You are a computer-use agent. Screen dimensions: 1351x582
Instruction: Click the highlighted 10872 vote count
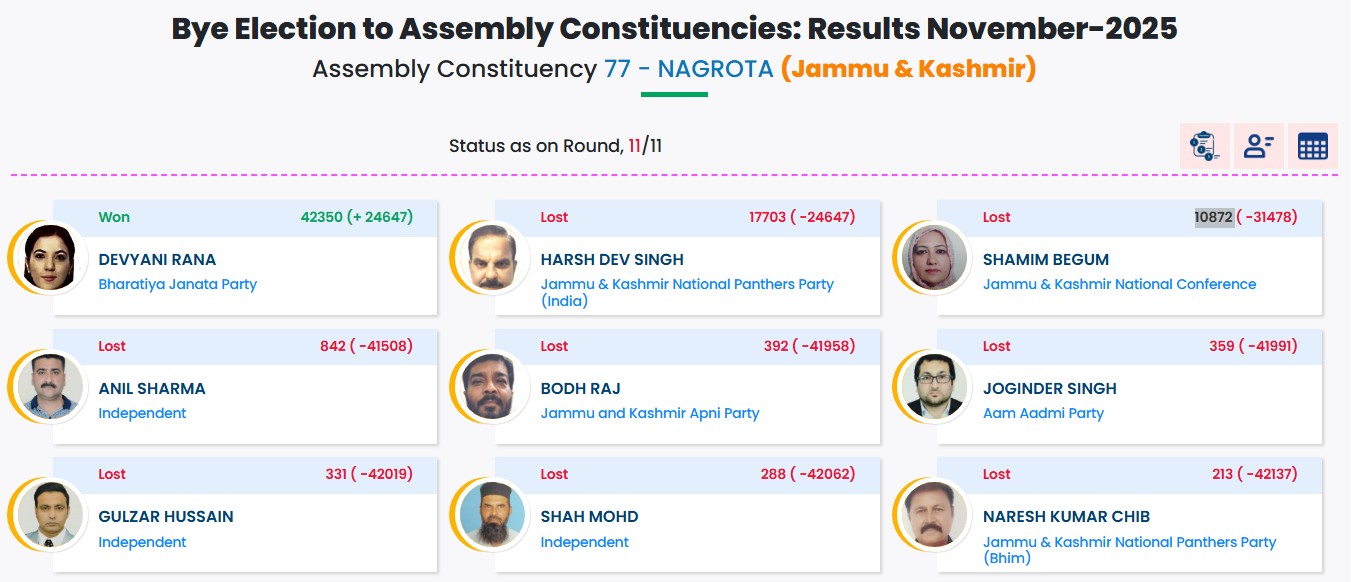pos(1214,217)
